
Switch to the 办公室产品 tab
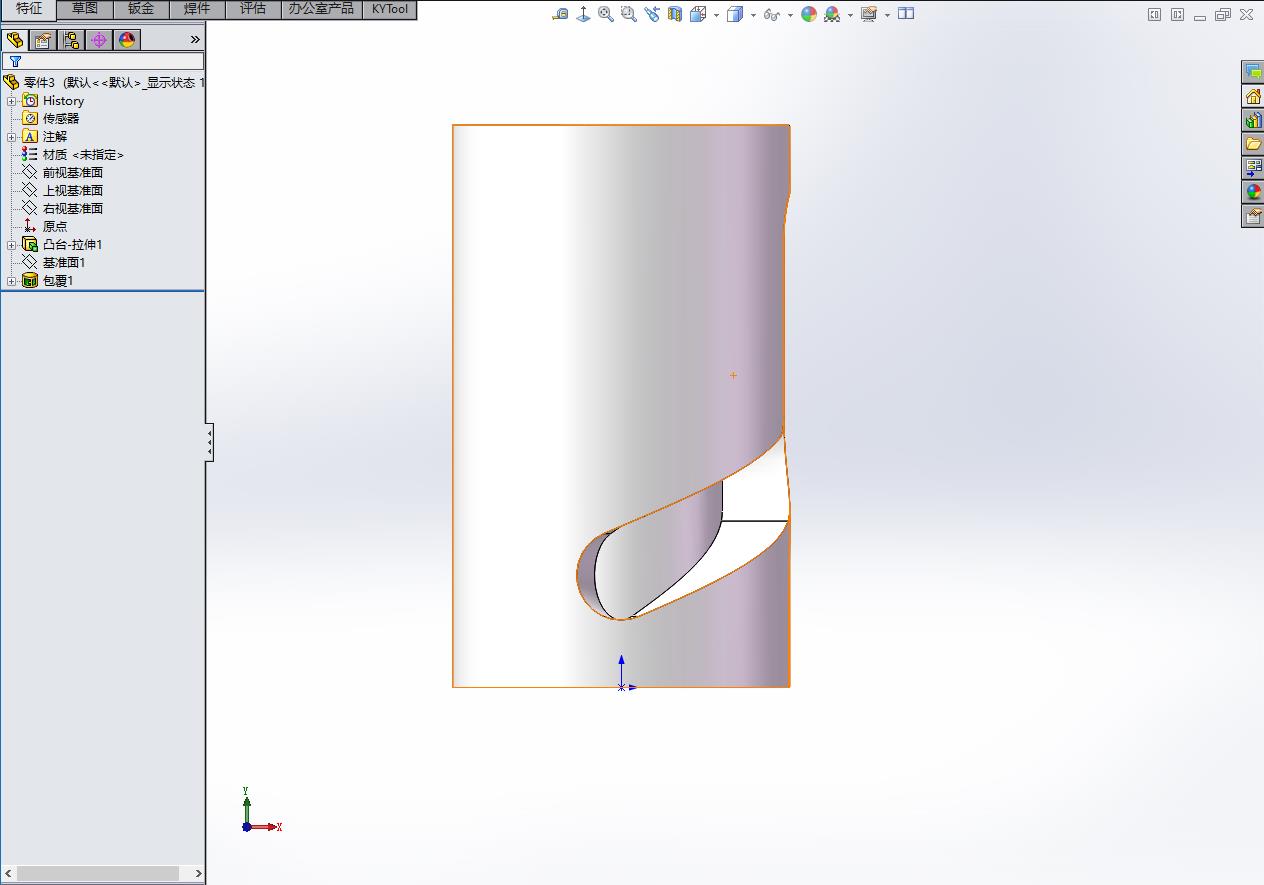point(321,9)
